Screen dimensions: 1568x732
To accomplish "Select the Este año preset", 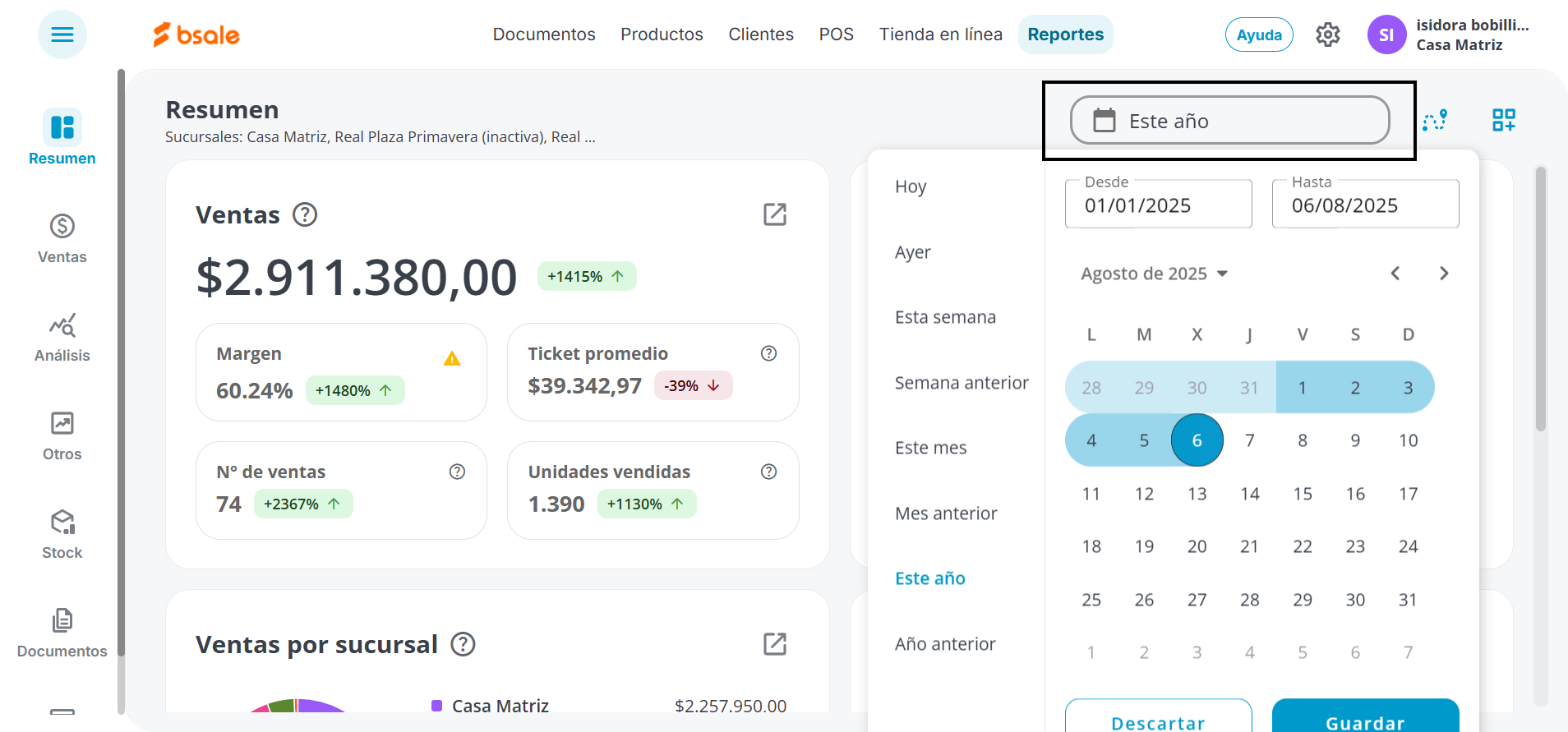I will [930, 578].
